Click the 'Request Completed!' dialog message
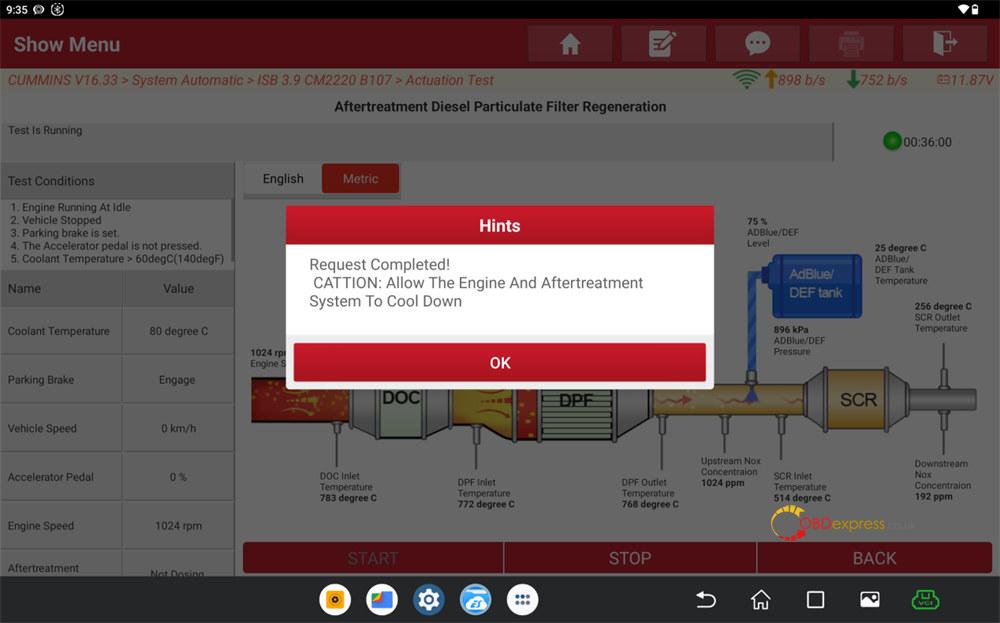 click(x=379, y=264)
